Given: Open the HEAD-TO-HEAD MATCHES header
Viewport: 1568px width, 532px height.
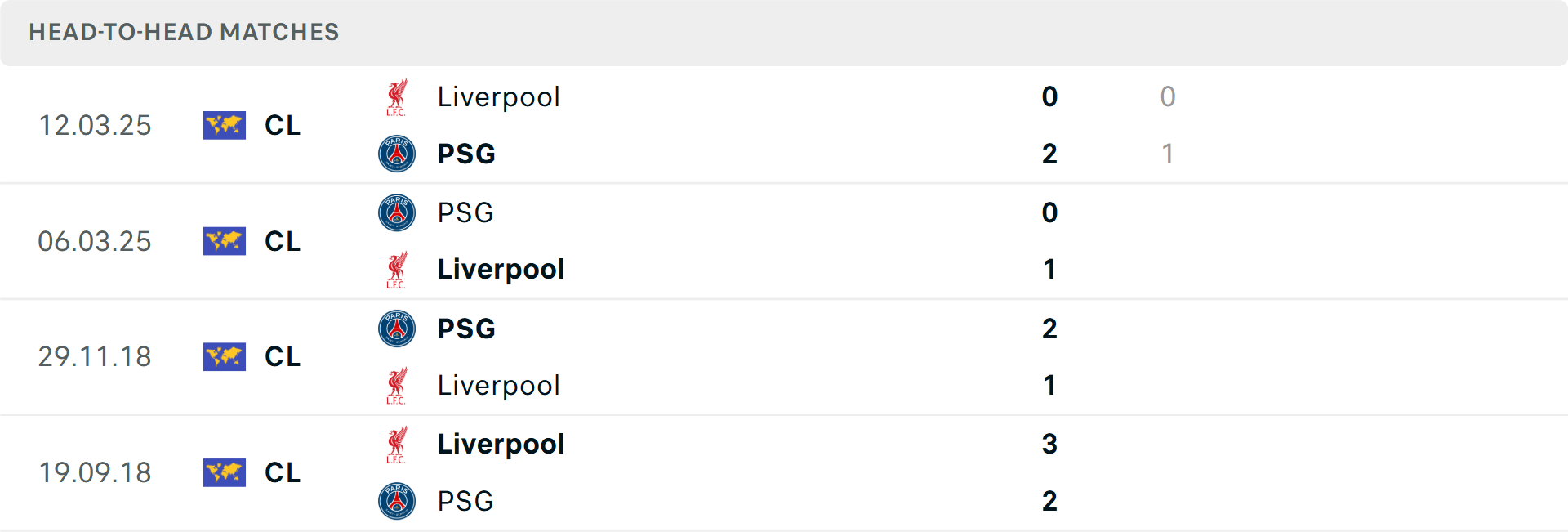Looking at the screenshot, I should click(x=184, y=33).
